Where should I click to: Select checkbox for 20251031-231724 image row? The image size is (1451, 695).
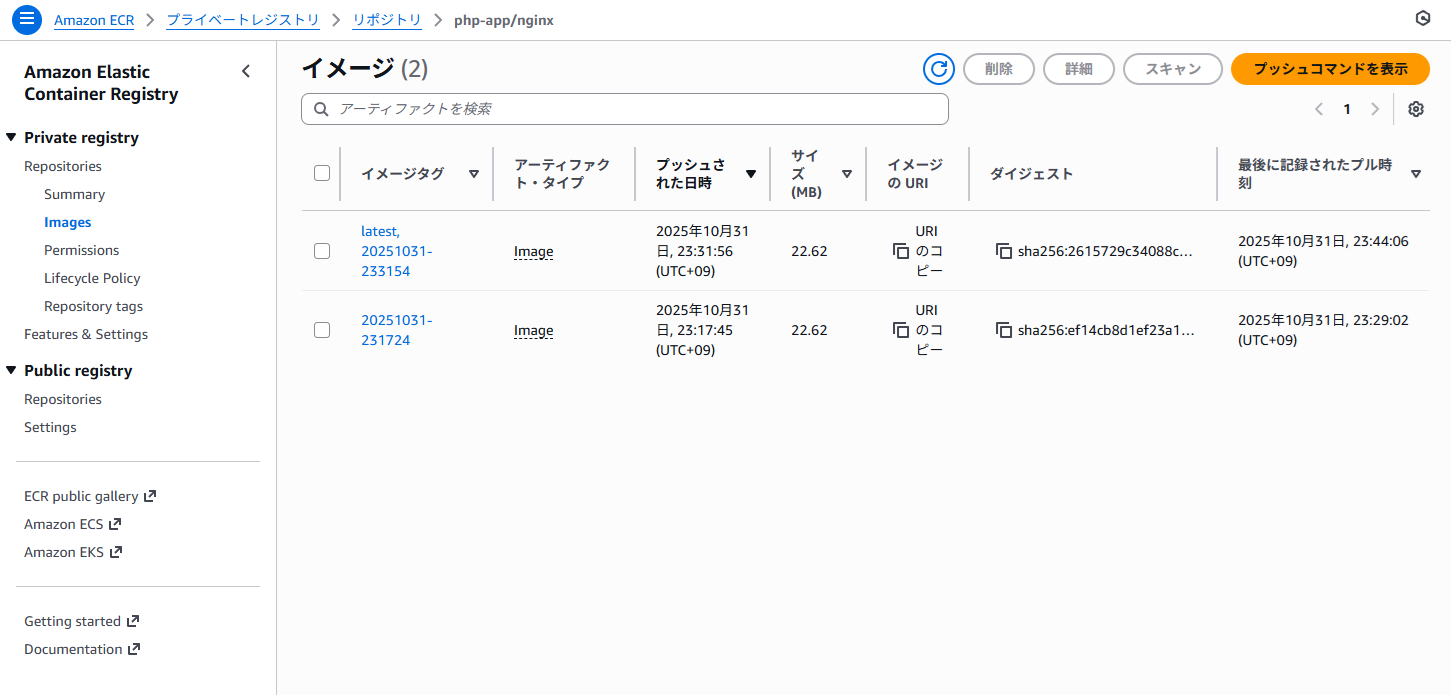tap(322, 330)
